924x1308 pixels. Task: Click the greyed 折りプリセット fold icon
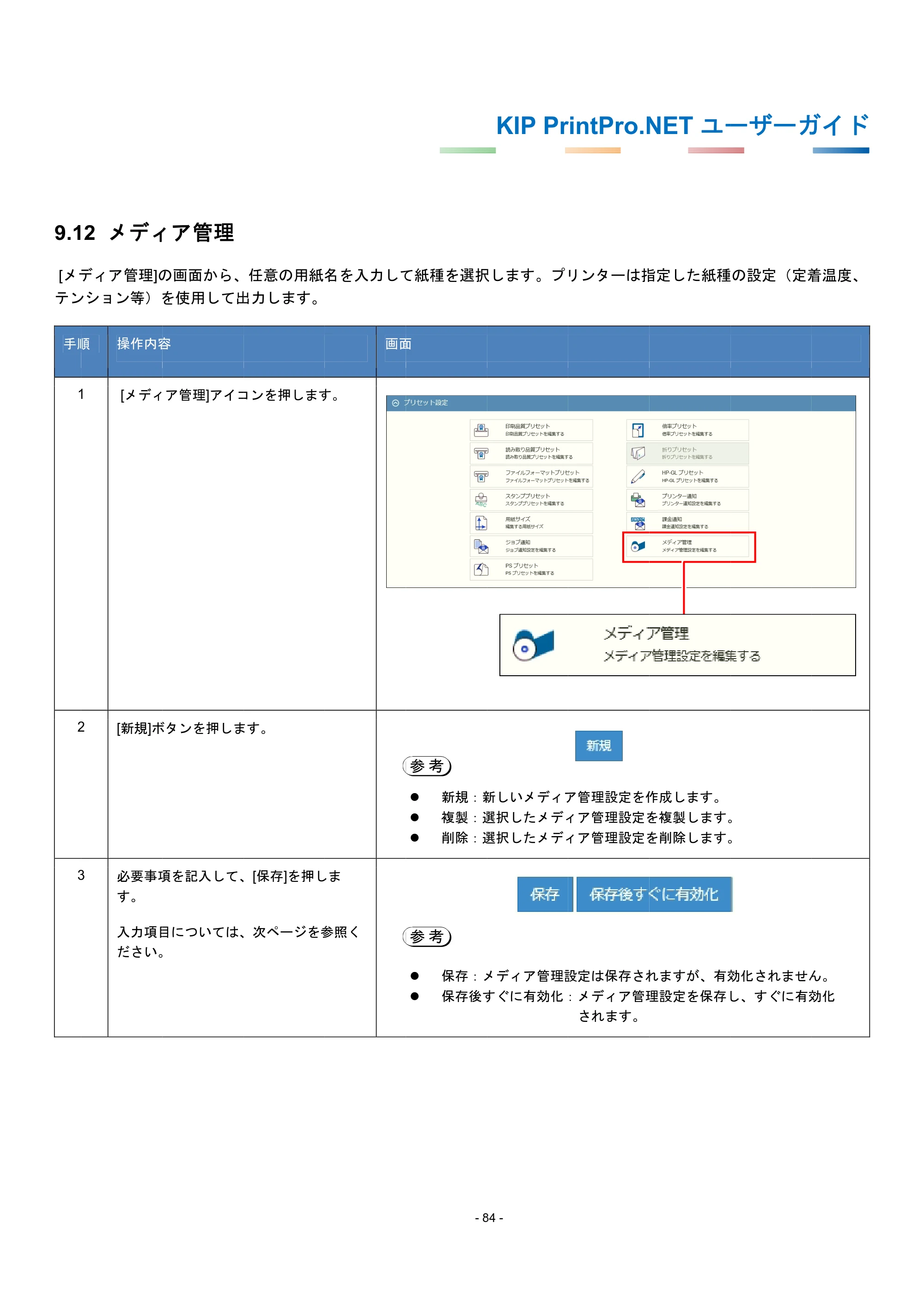(638, 453)
